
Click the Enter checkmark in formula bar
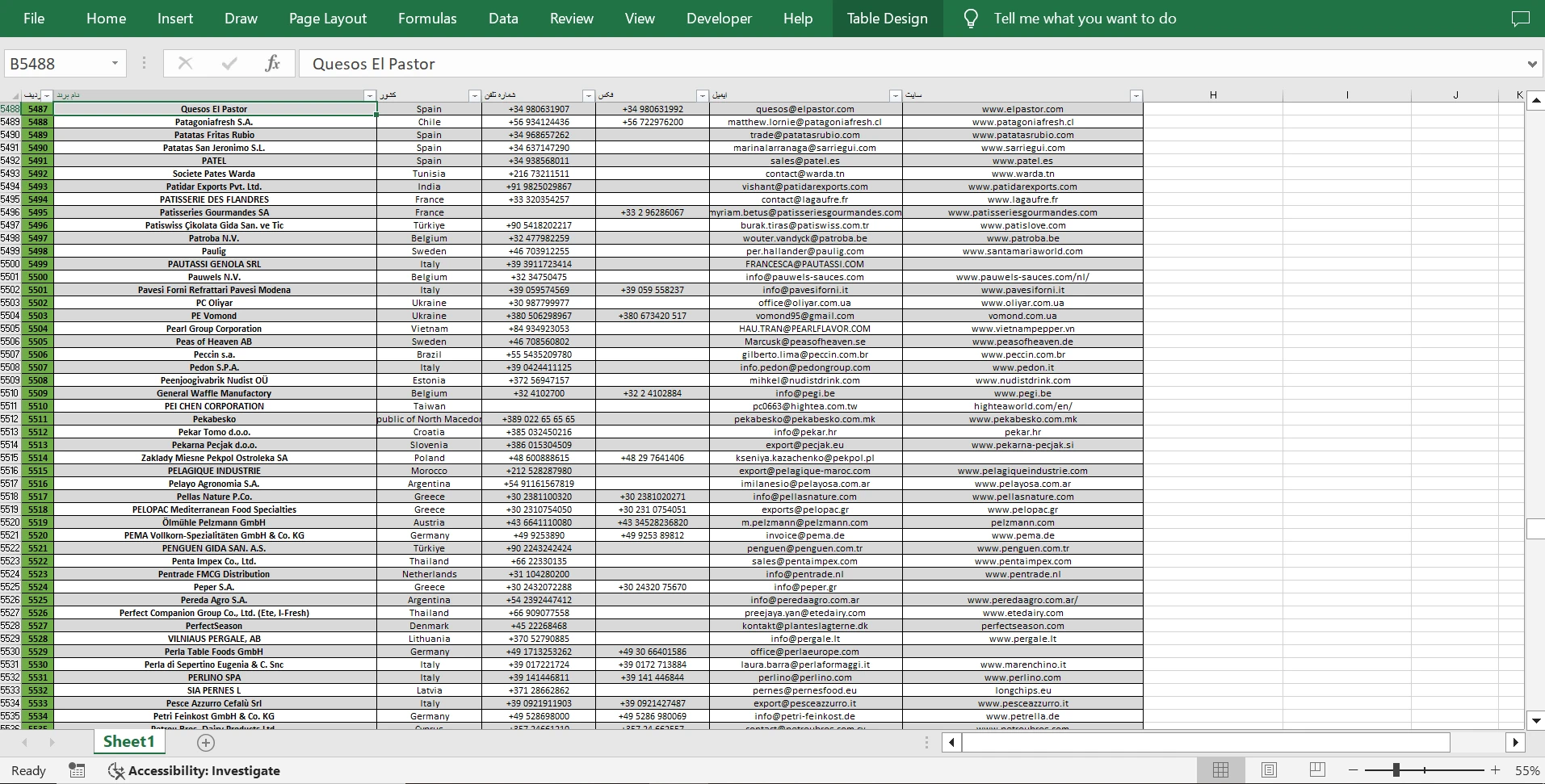229,64
